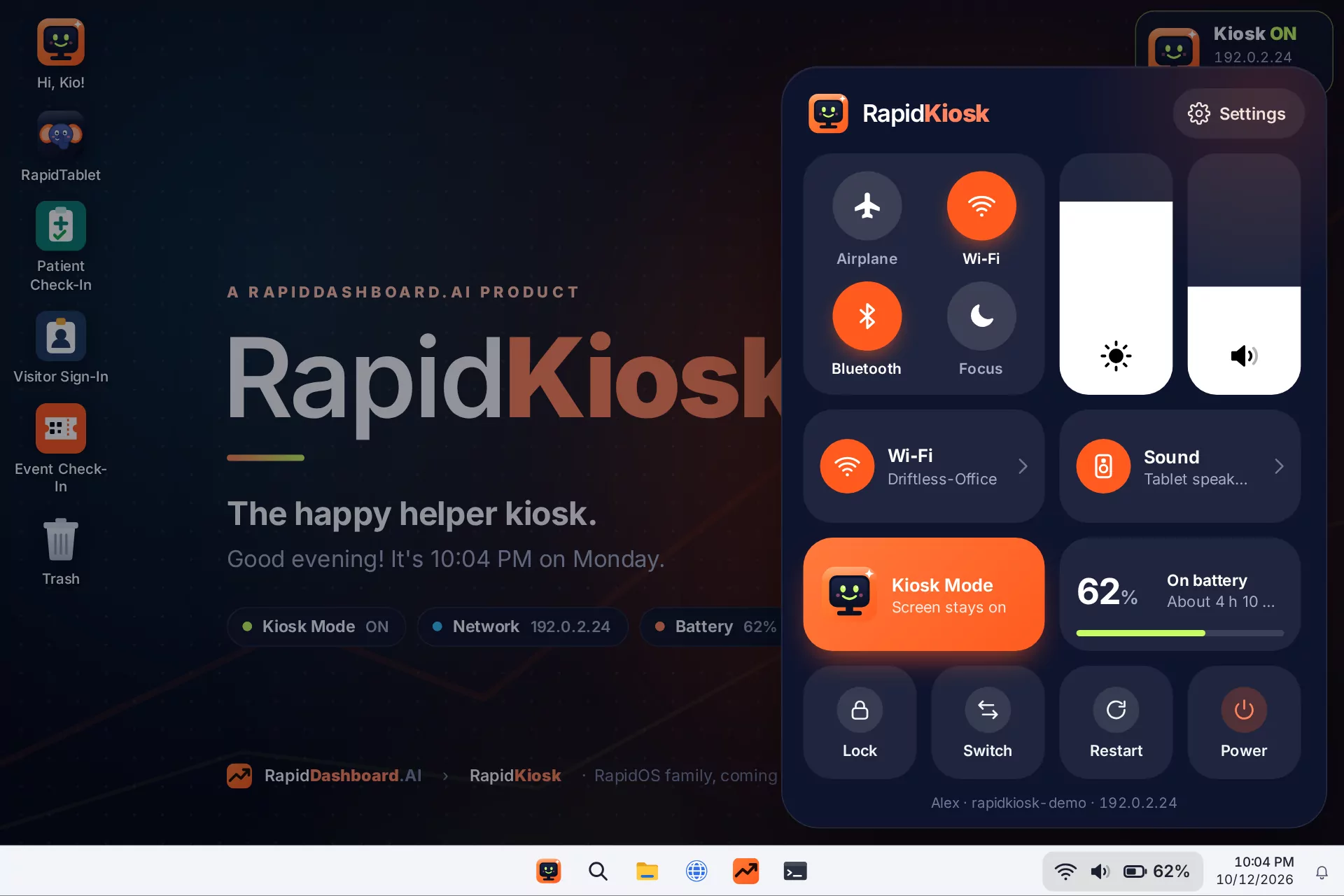Open the RapidDashboard chart icon in the taskbar
This screenshot has height=896, width=1344.
745,871
